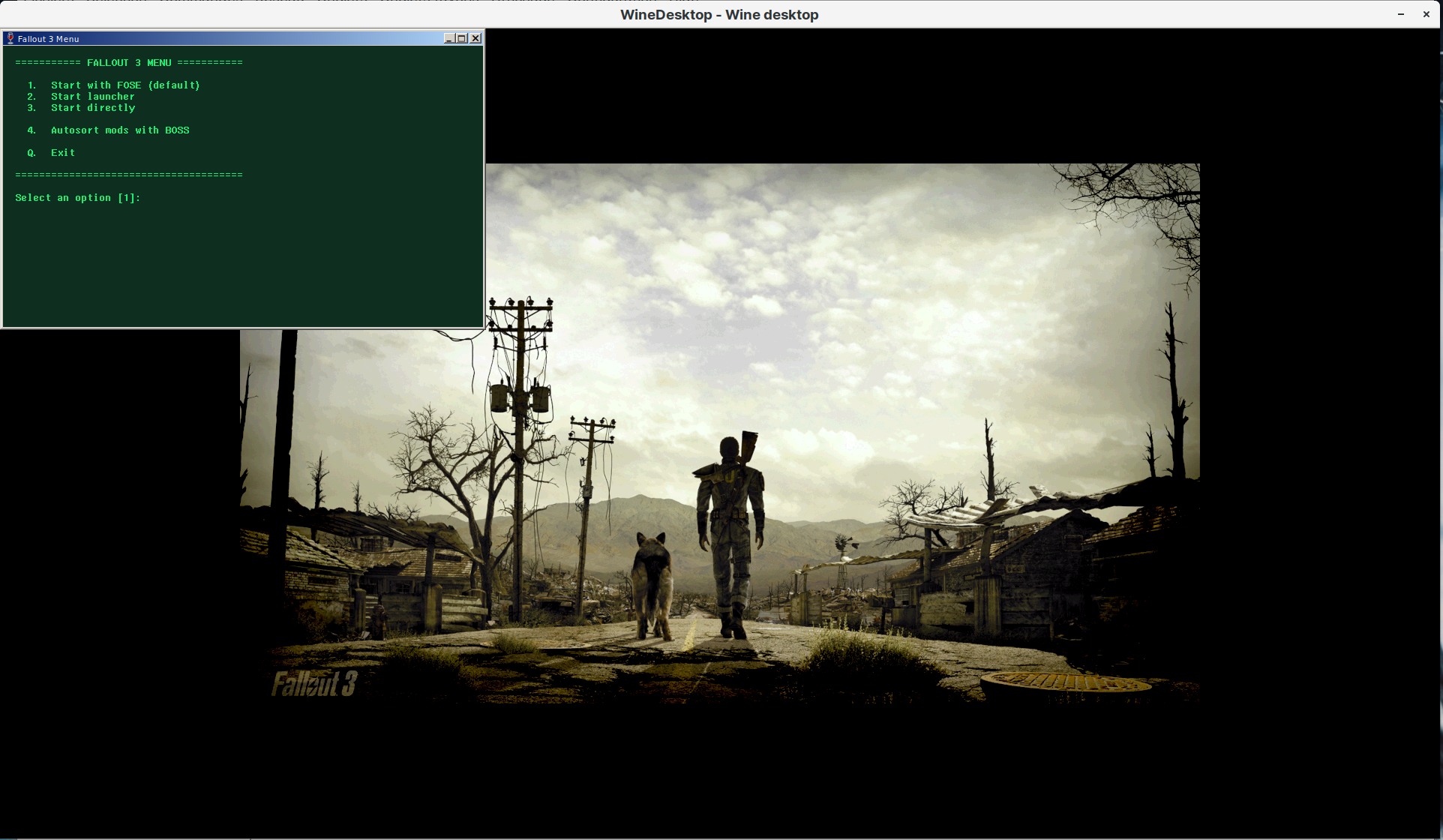Screen dimensions: 1443x840
Task: Click the manhole cover in the wallpaper
Action: pos(1065,682)
